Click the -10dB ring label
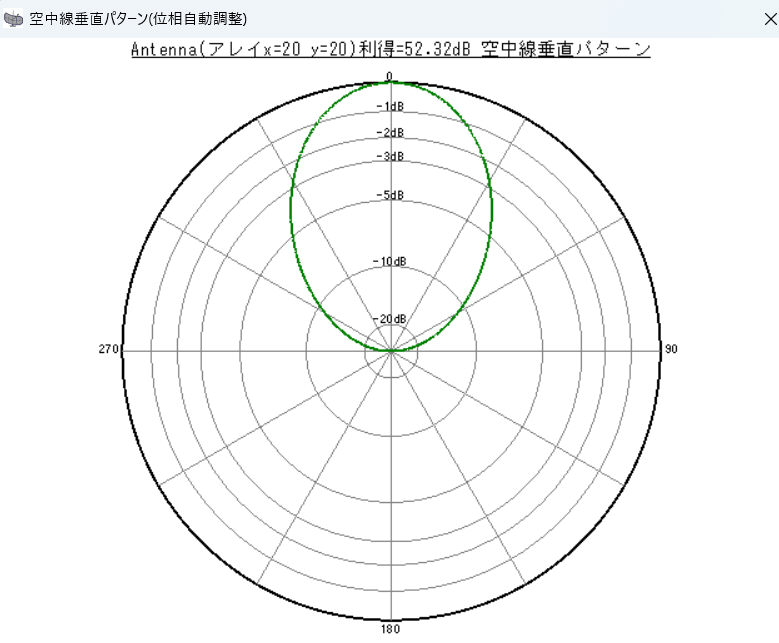779x643 pixels. 390,261
